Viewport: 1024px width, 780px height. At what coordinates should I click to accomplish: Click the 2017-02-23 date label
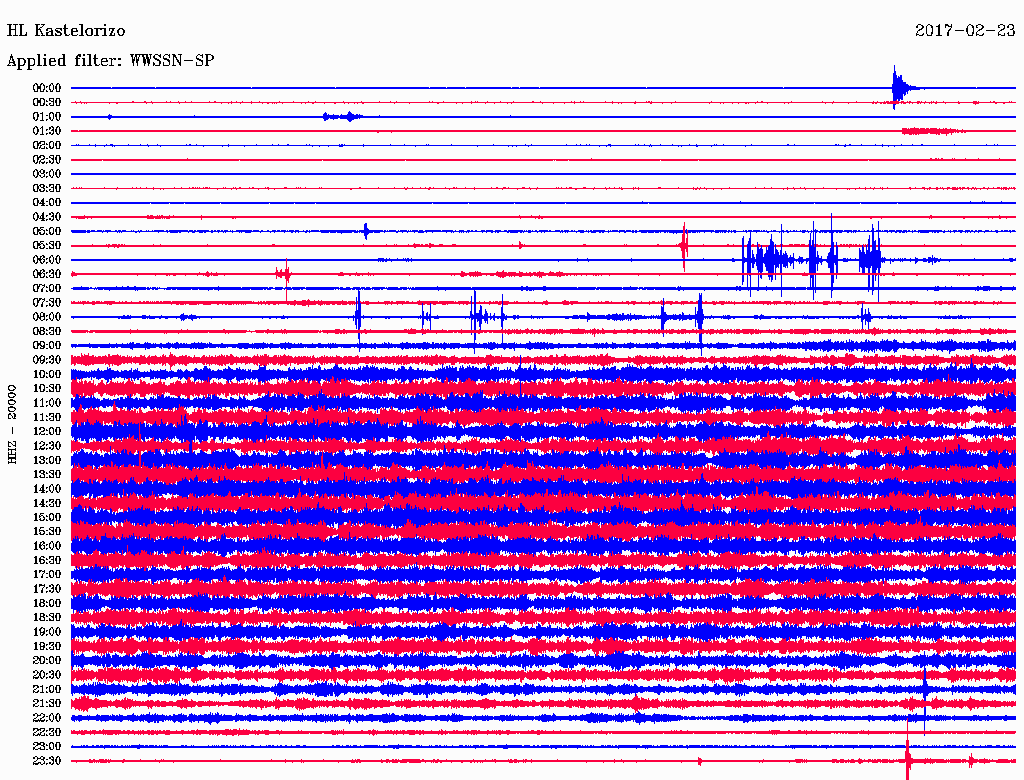coord(965,30)
